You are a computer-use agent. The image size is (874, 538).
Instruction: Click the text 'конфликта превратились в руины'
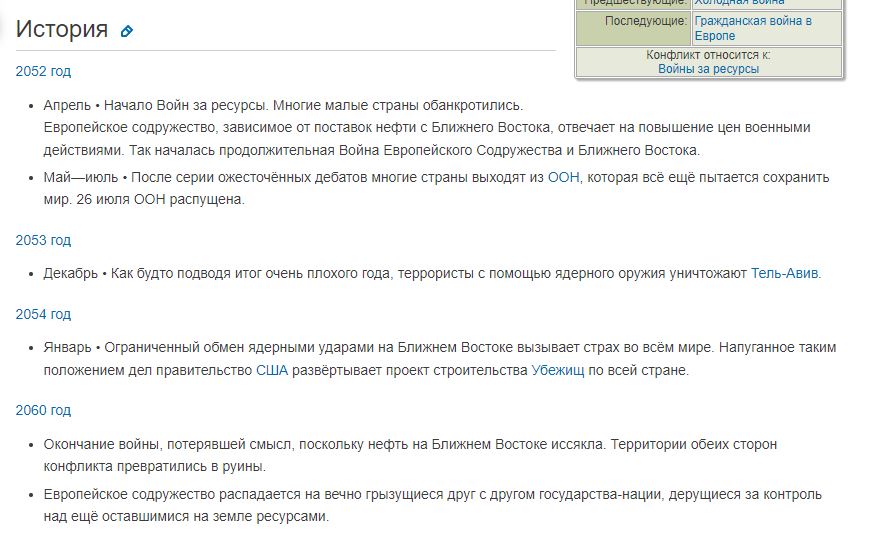(x=153, y=467)
